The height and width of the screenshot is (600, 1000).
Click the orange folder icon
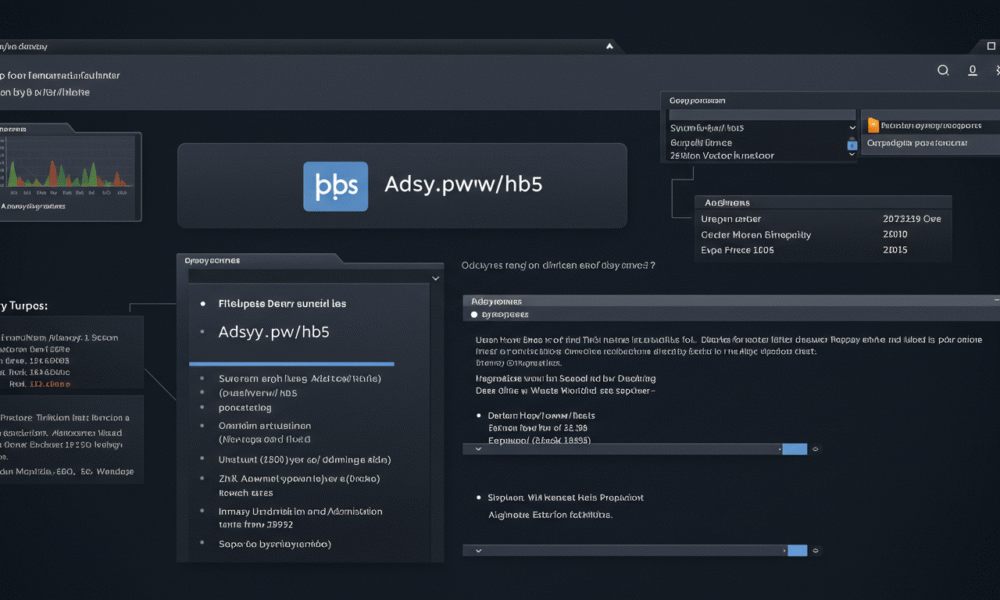pyautogui.click(x=873, y=126)
